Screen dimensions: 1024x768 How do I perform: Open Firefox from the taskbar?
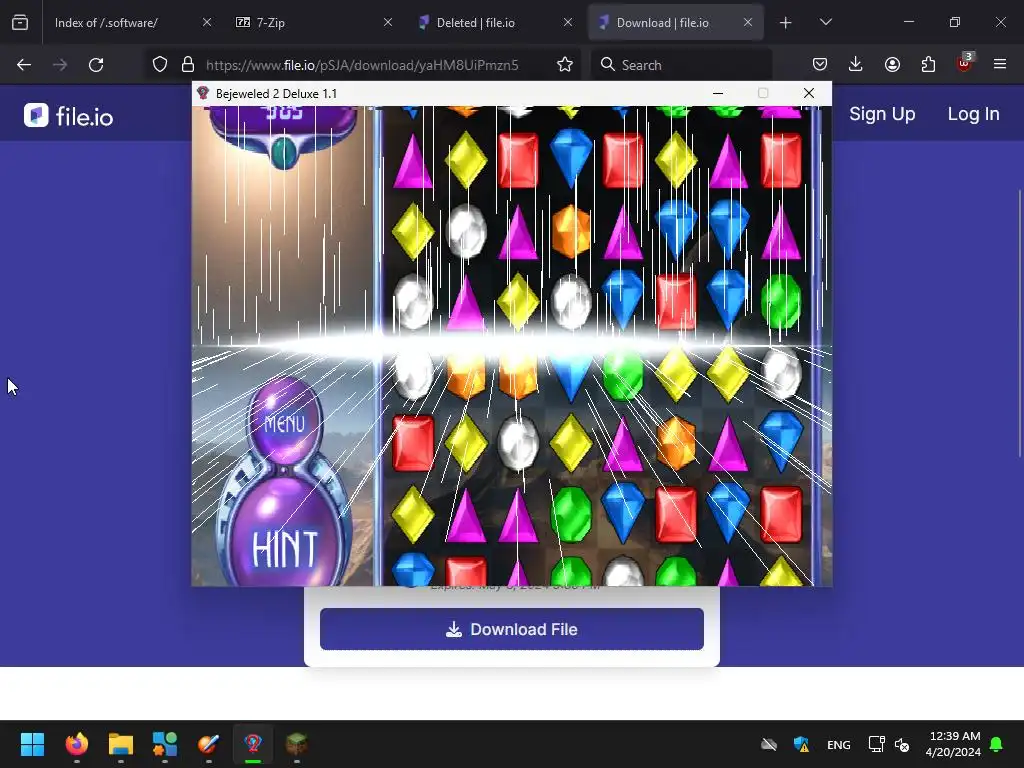click(x=77, y=744)
